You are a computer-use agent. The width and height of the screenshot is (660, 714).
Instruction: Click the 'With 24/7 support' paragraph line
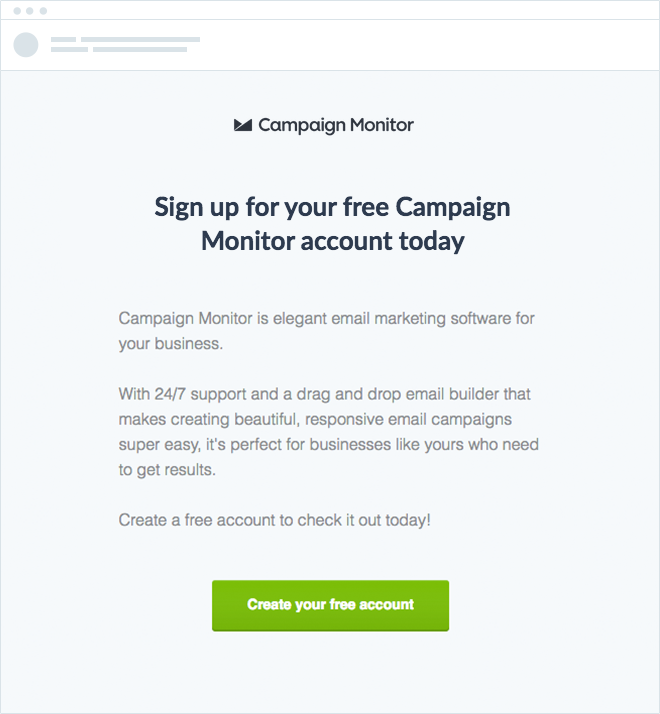point(325,394)
